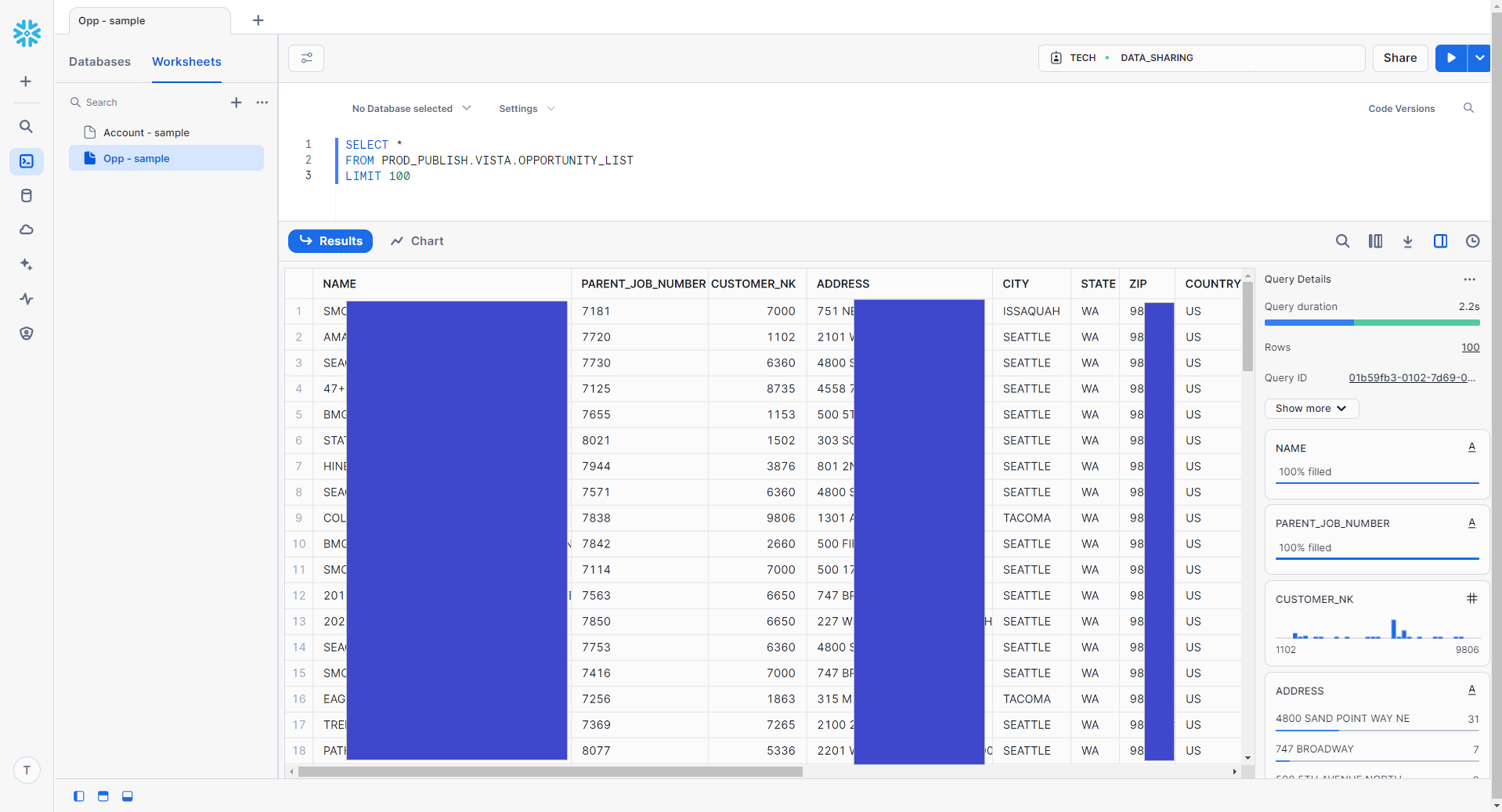1502x812 pixels.
Task: Open the cloud icon in the left sidebar
Action: coord(27,229)
